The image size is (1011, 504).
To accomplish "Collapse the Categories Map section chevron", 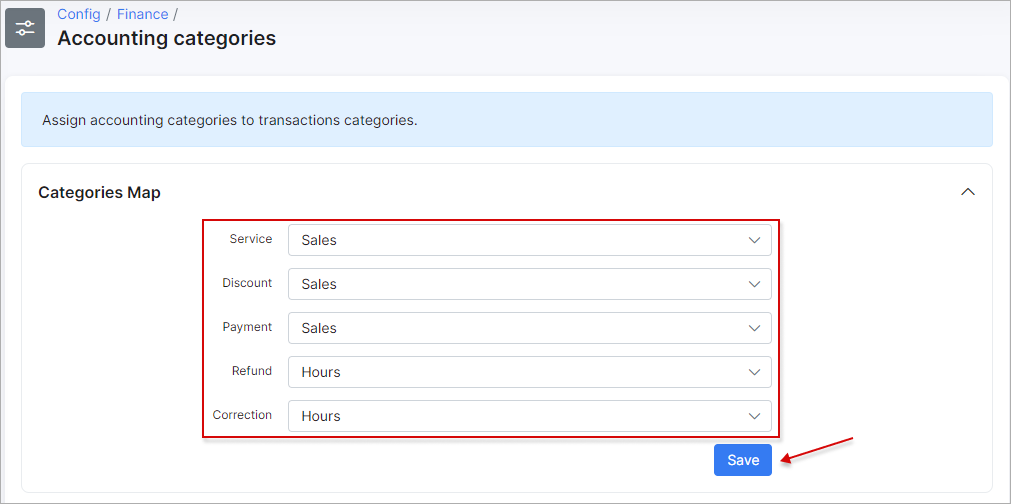I will tap(968, 192).
